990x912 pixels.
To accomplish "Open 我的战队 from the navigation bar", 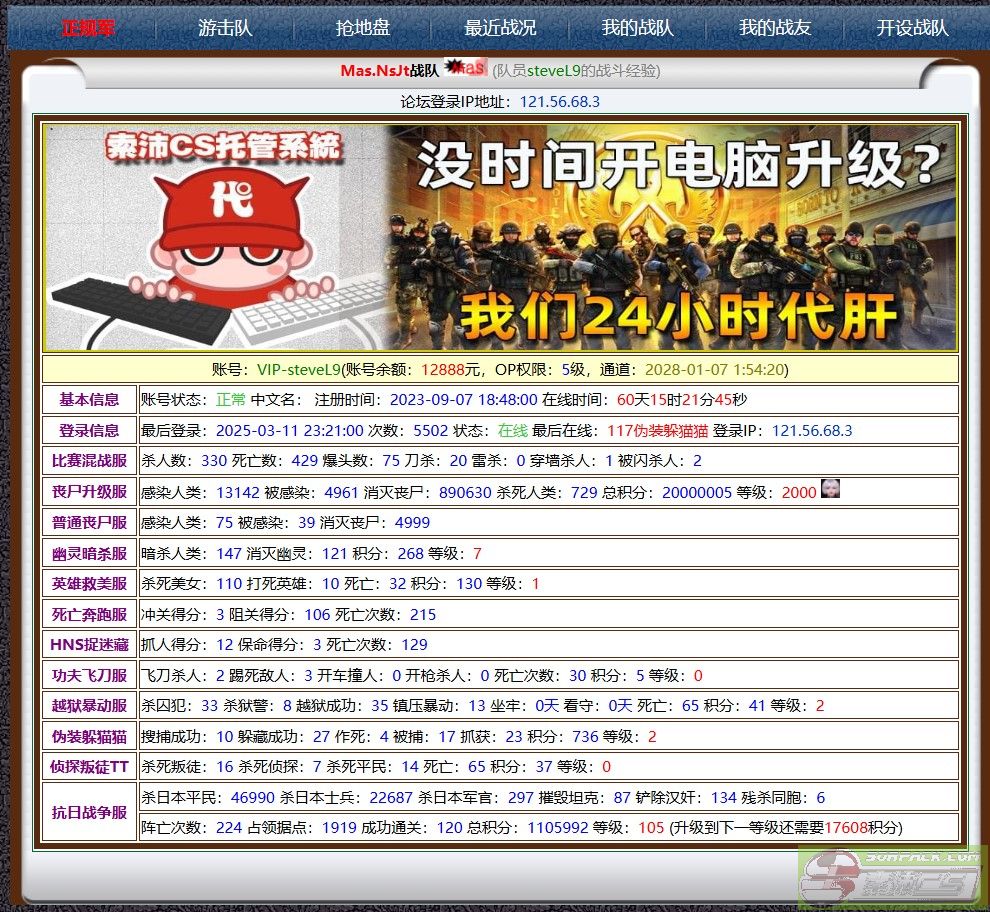I will tap(637, 28).
